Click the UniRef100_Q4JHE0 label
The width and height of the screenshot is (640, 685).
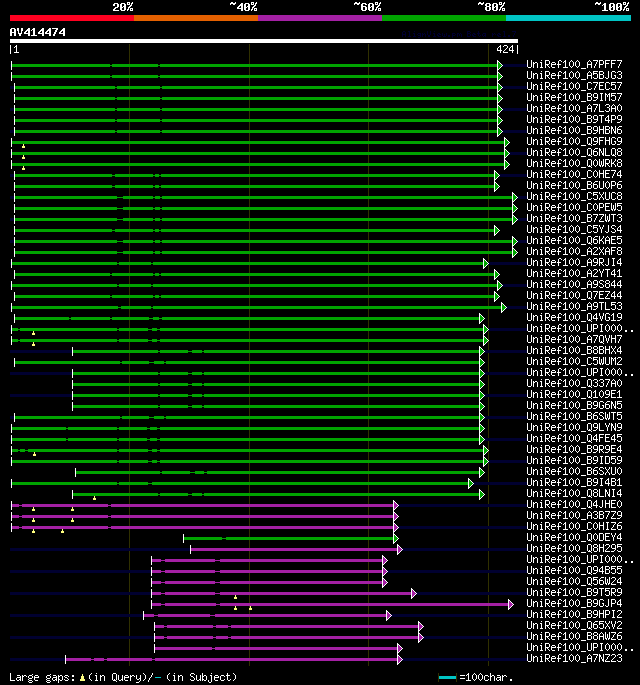click(x=574, y=505)
